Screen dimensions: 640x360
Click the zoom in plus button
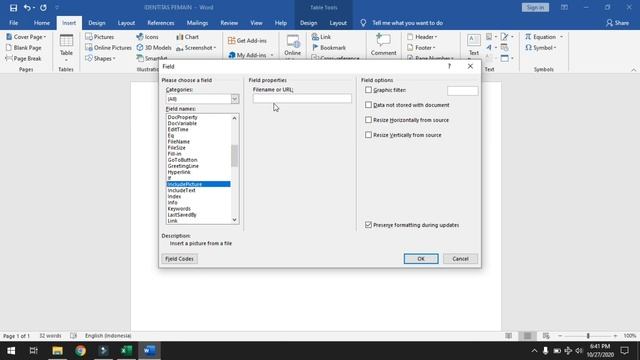615,336
